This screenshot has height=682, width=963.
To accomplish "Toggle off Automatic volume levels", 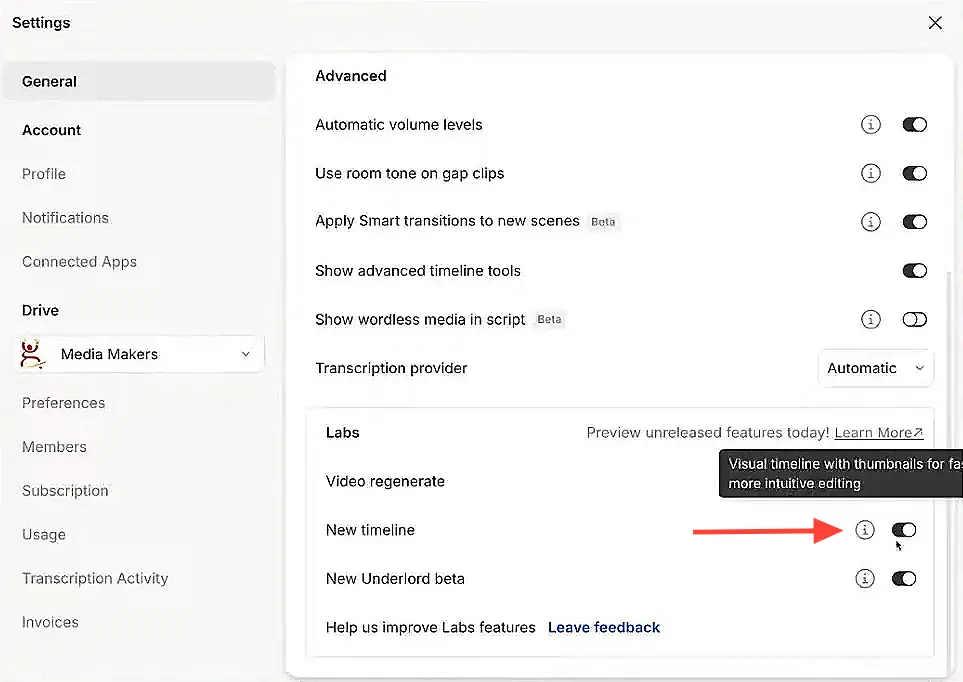I will coord(914,124).
